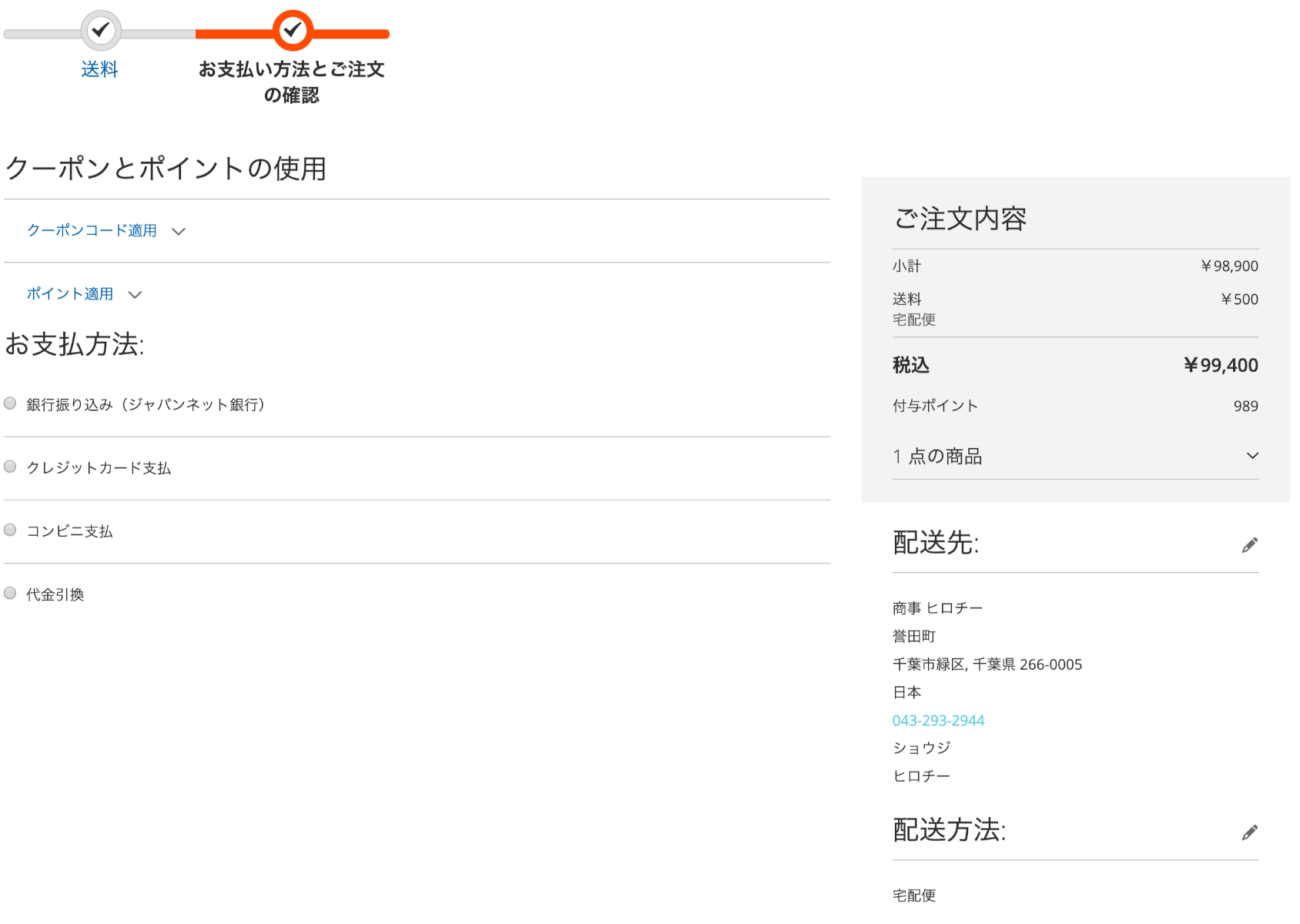Pick the 代金引換 radio button
This screenshot has height=924, width=1300.
(x=10, y=593)
